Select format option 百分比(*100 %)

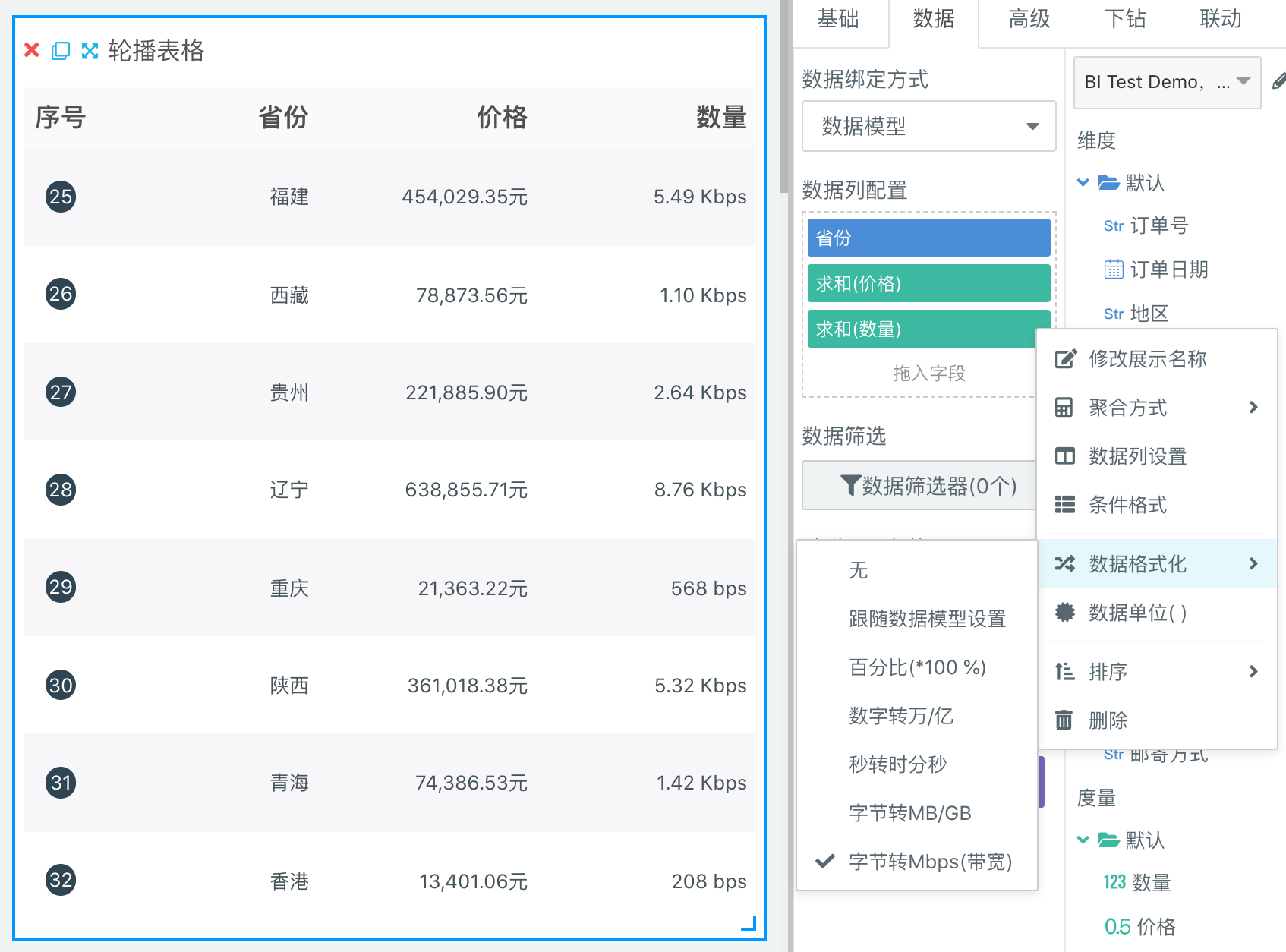point(916,667)
